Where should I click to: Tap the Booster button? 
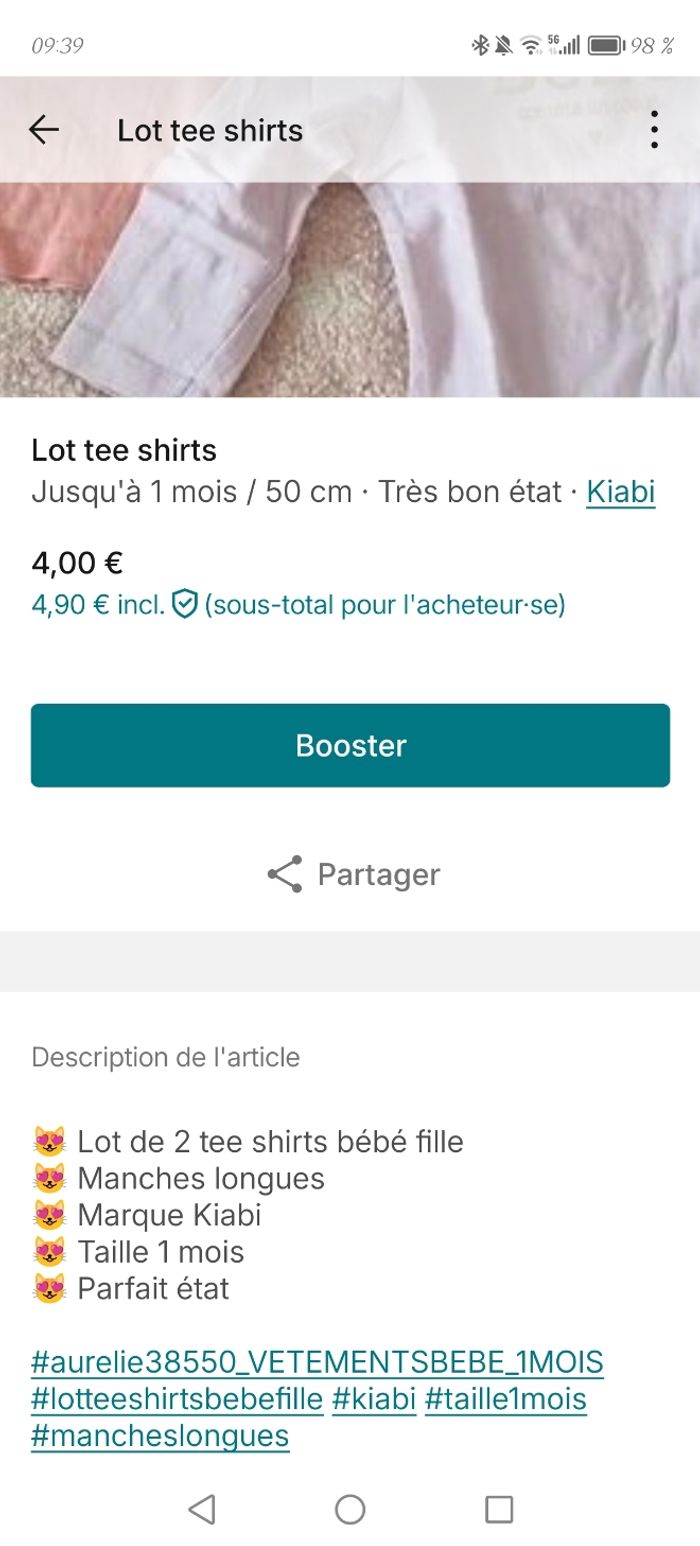pyautogui.click(x=350, y=744)
